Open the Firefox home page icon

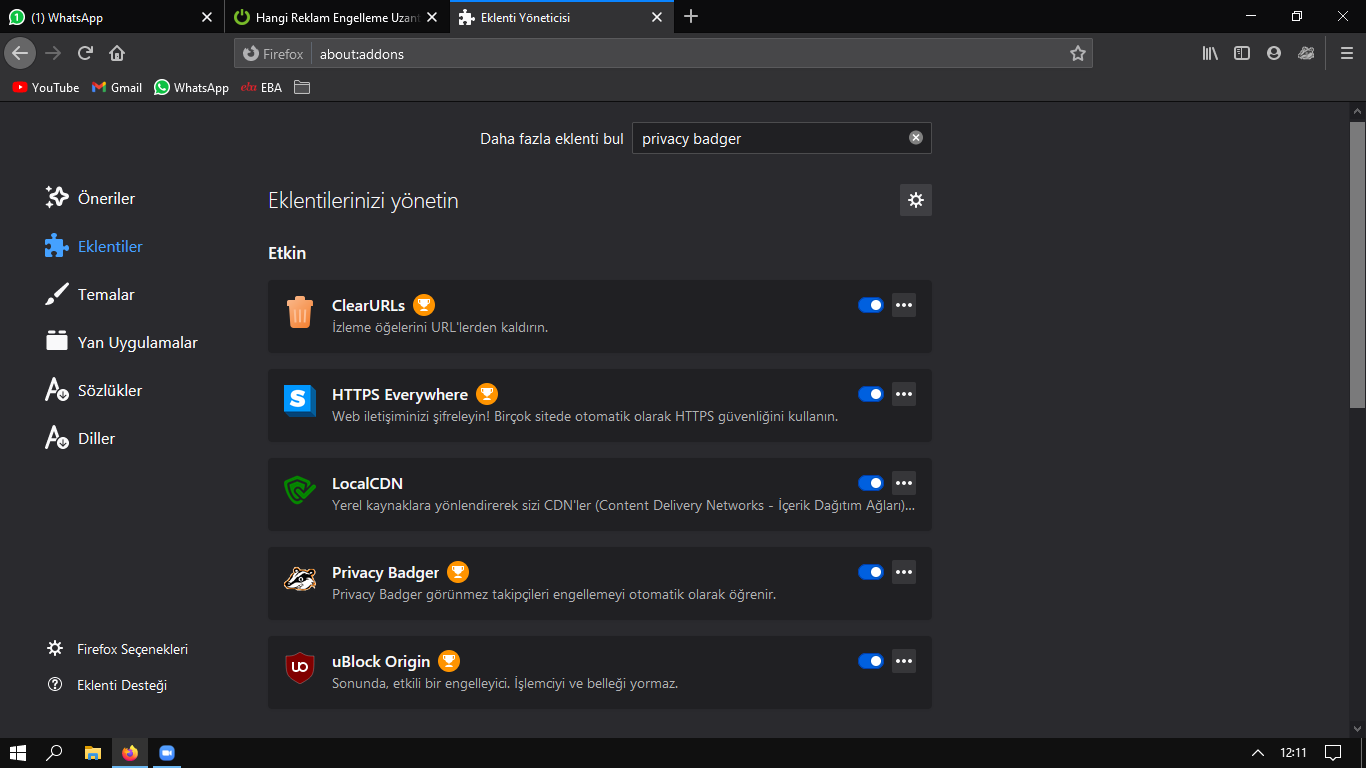pyautogui.click(x=117, y=53)
